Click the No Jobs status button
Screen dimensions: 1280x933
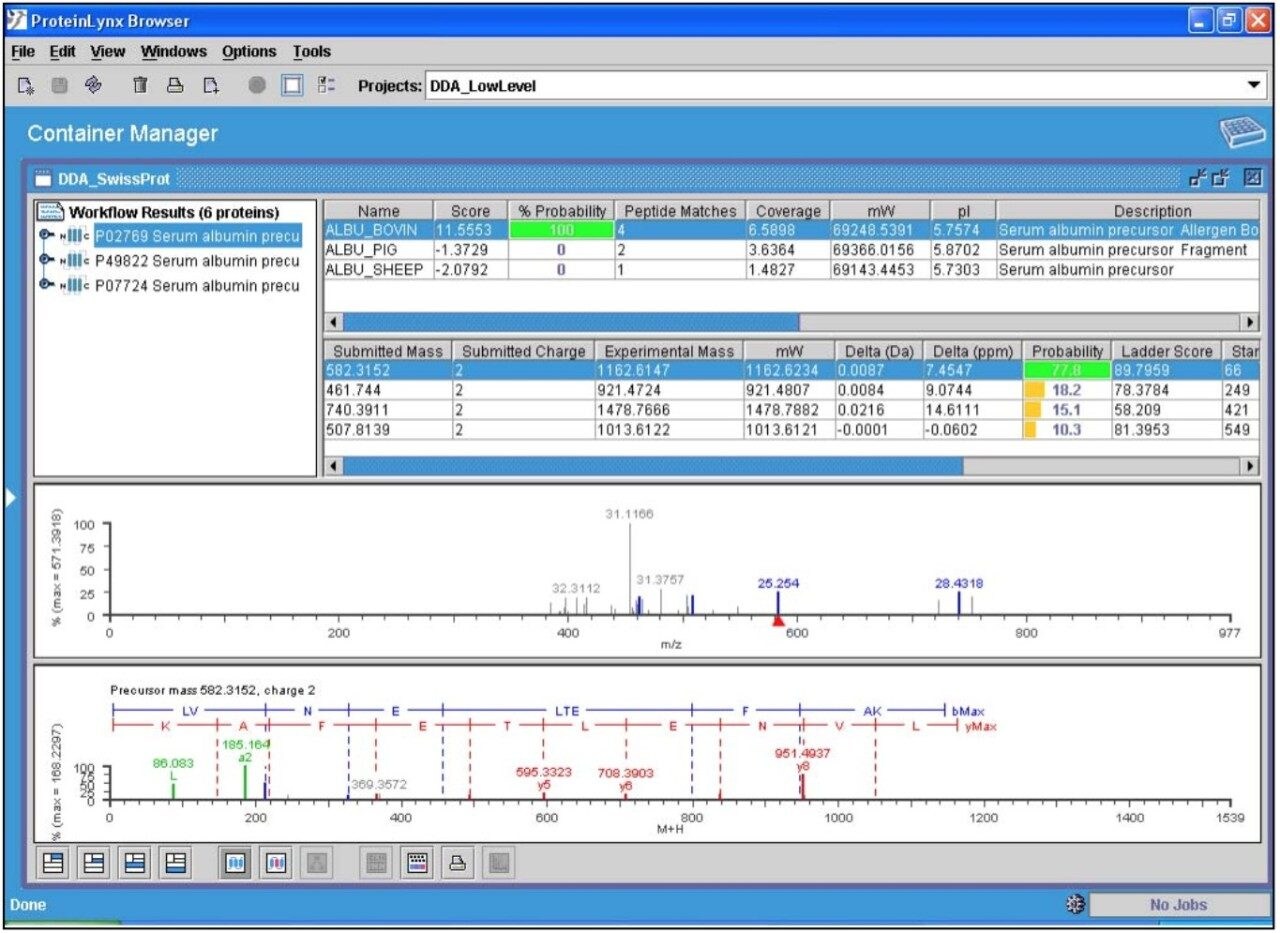tap(1178, 905)
